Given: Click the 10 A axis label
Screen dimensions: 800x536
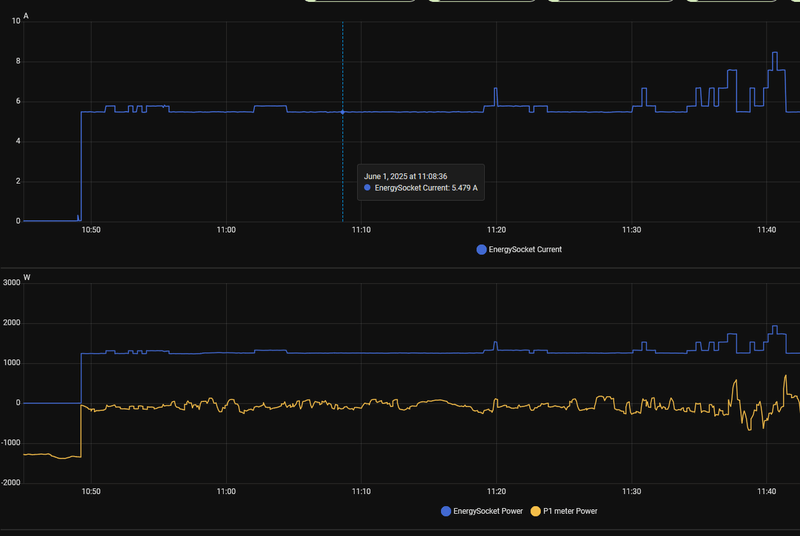Looking at the screenshot, I should pos(16,21).
